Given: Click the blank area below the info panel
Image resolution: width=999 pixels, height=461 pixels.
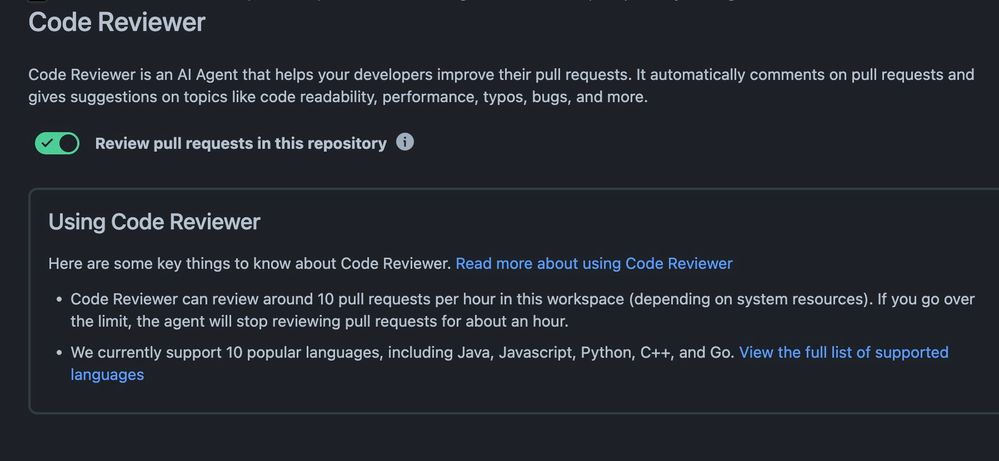Looking at the screenshot, I should pos(500,438).
